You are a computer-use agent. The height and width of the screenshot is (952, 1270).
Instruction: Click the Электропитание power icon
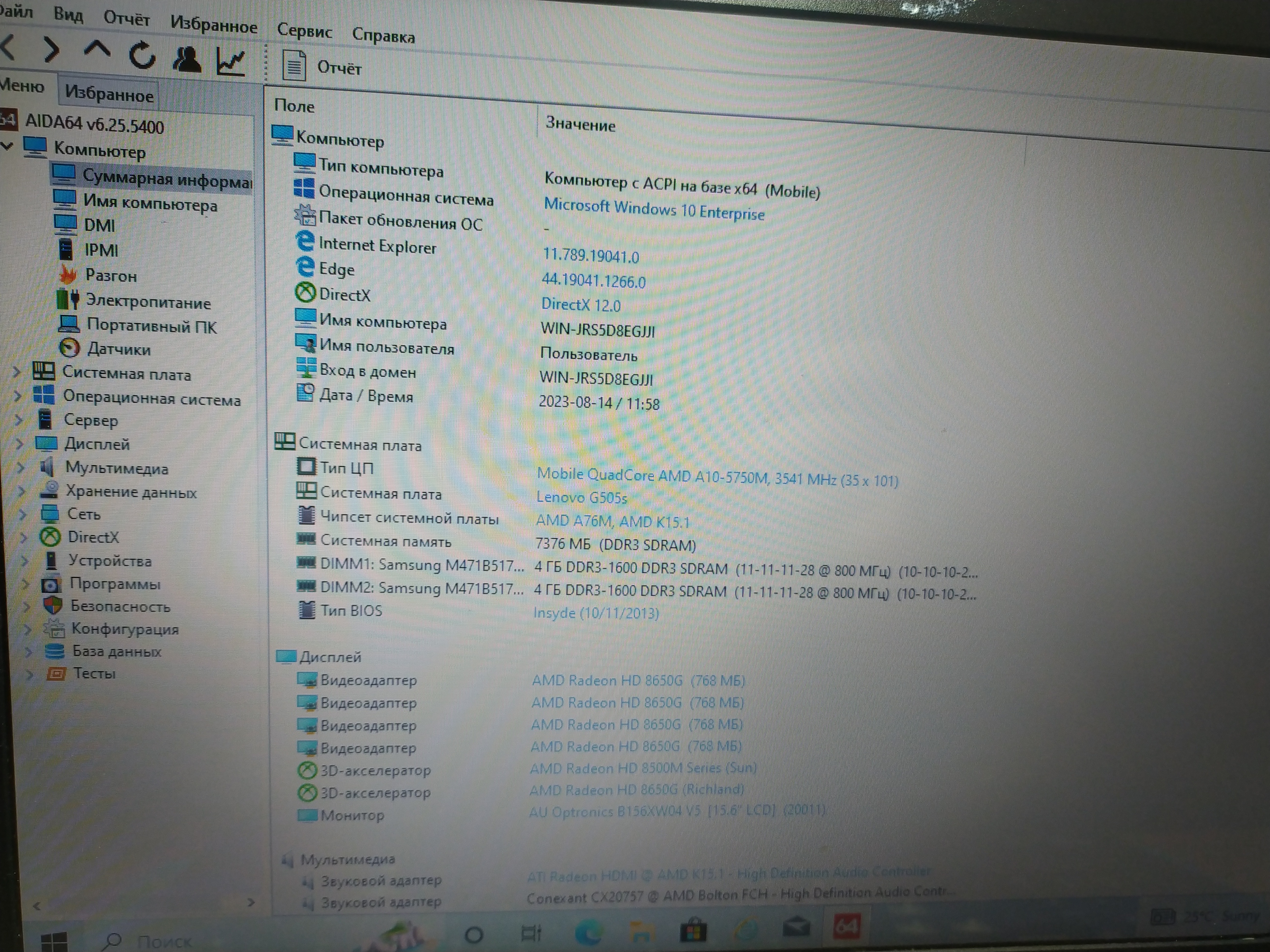(x=68, y=299)
